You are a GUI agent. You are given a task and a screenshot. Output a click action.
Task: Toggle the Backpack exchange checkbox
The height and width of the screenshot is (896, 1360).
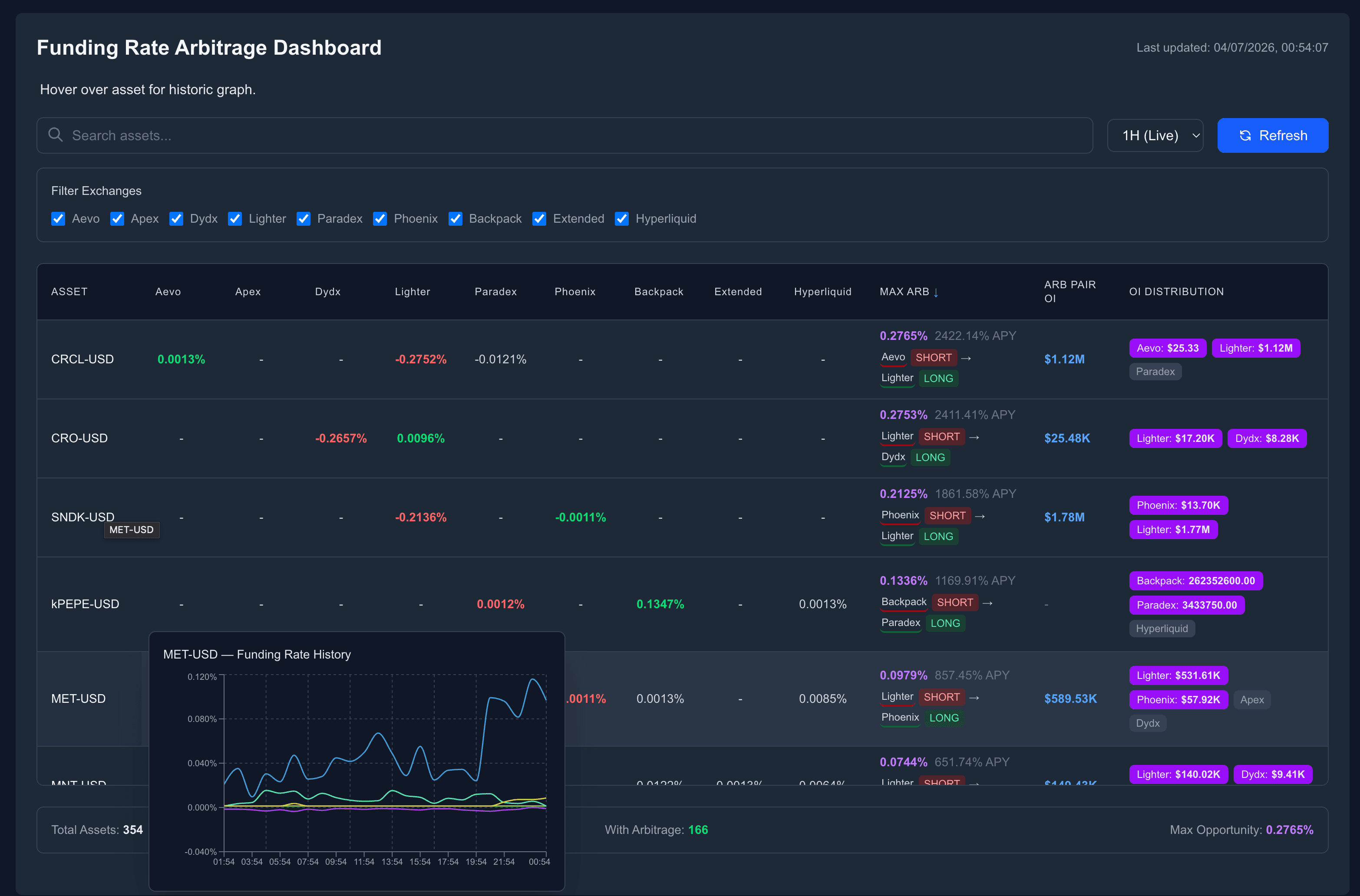[x=456, y=219]
